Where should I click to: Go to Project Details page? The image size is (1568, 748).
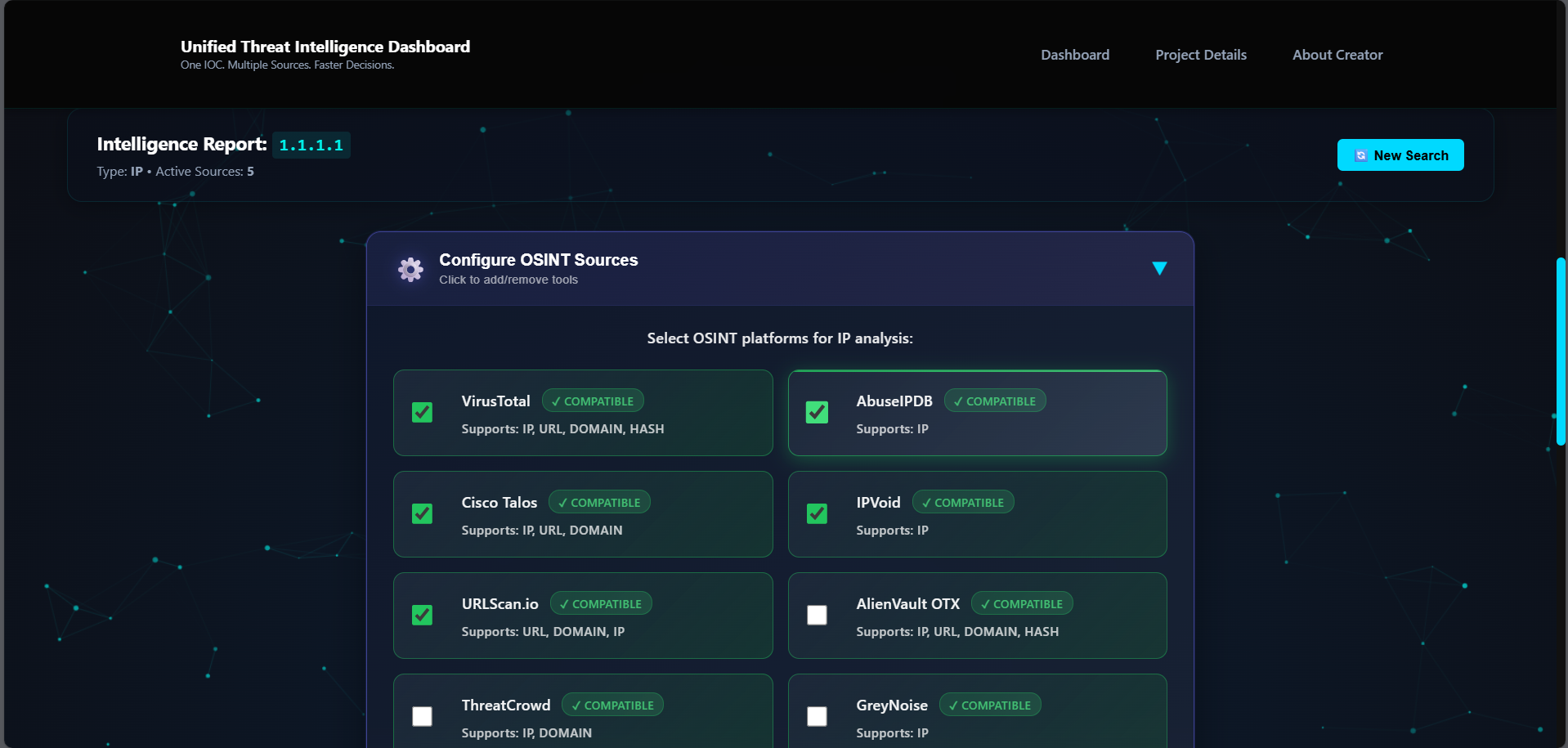1200,55
